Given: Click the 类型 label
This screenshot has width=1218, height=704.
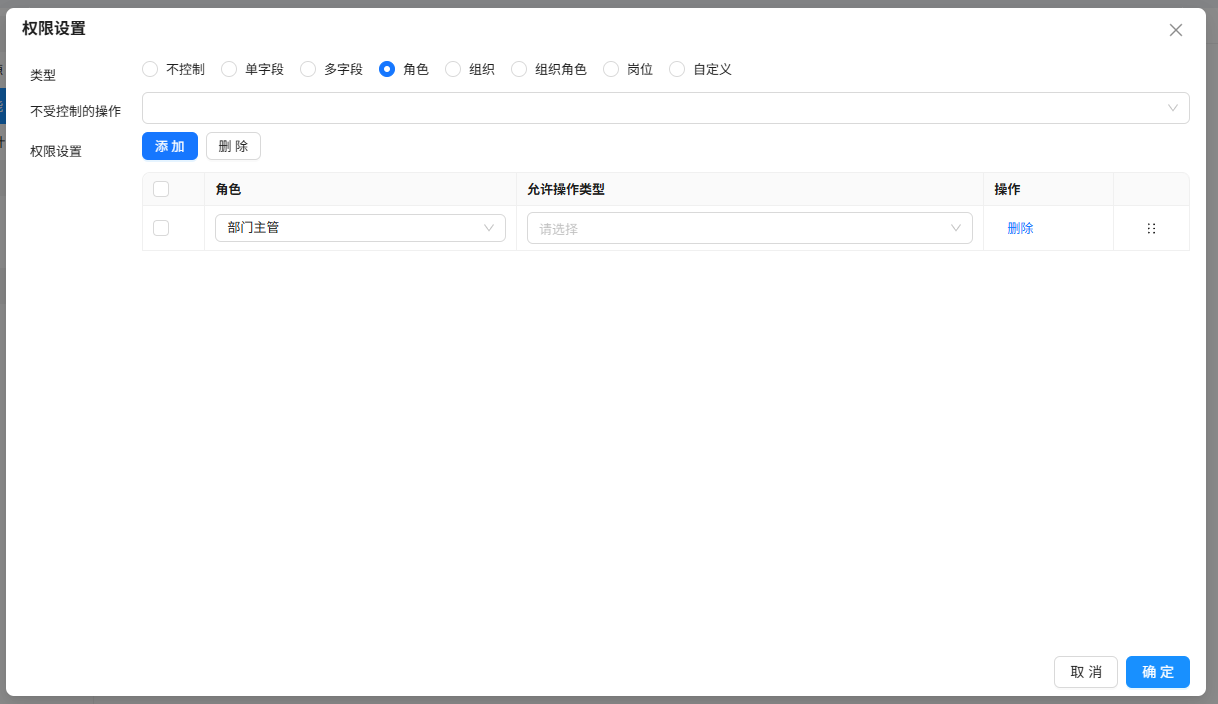Looking at the screenshot, I should (x=43, y=75).
